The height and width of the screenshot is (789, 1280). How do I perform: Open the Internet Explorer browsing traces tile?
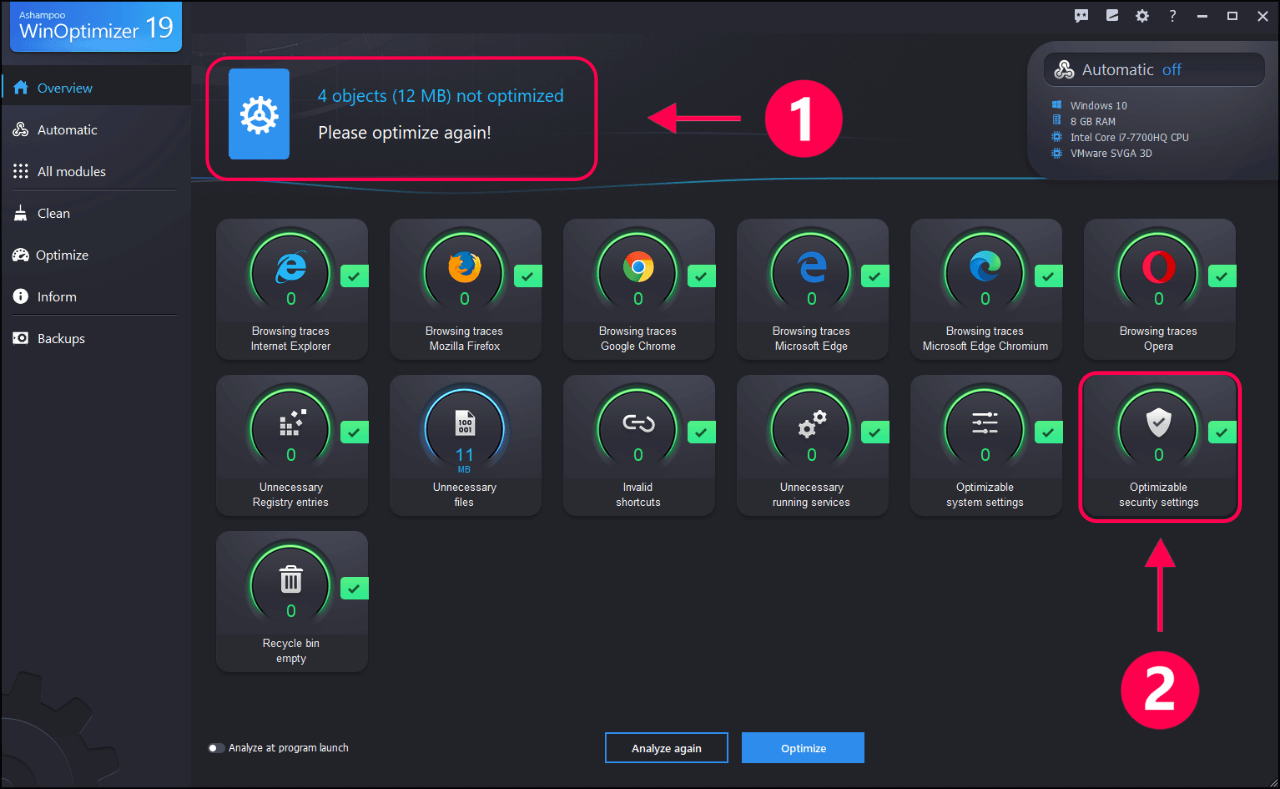click(x=291, y=289)
